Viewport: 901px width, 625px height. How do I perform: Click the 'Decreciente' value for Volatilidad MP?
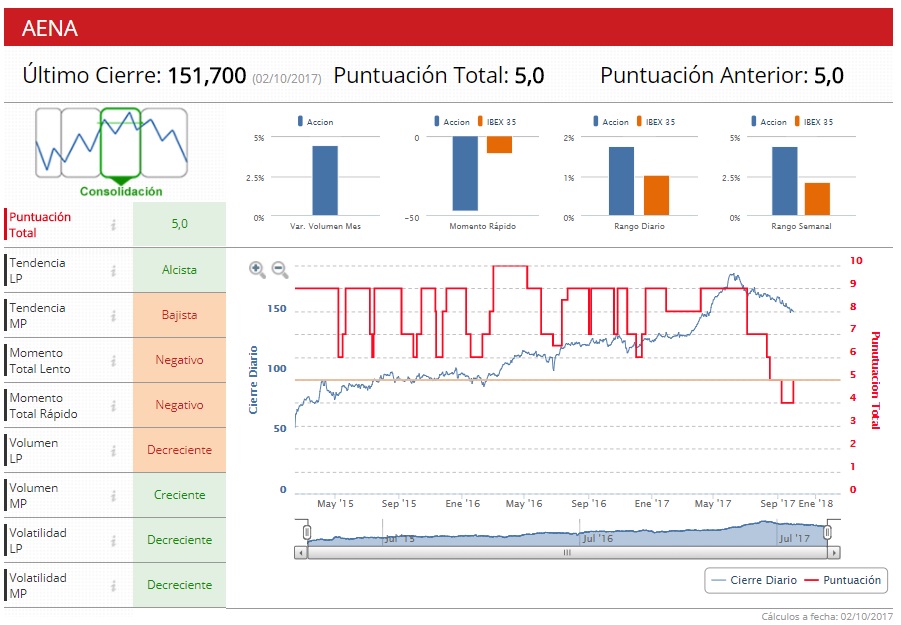click(179, 585)
